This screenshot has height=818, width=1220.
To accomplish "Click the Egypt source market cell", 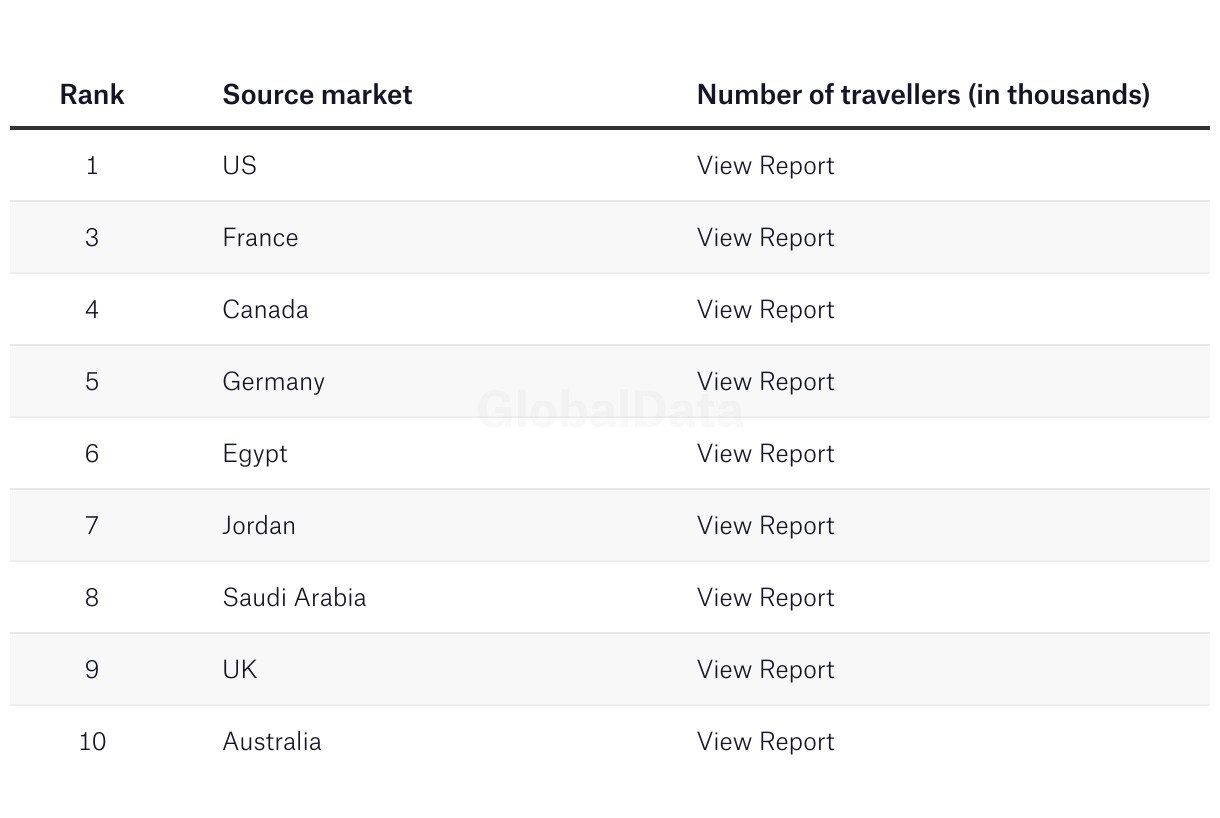I will [x=255, y=454].
